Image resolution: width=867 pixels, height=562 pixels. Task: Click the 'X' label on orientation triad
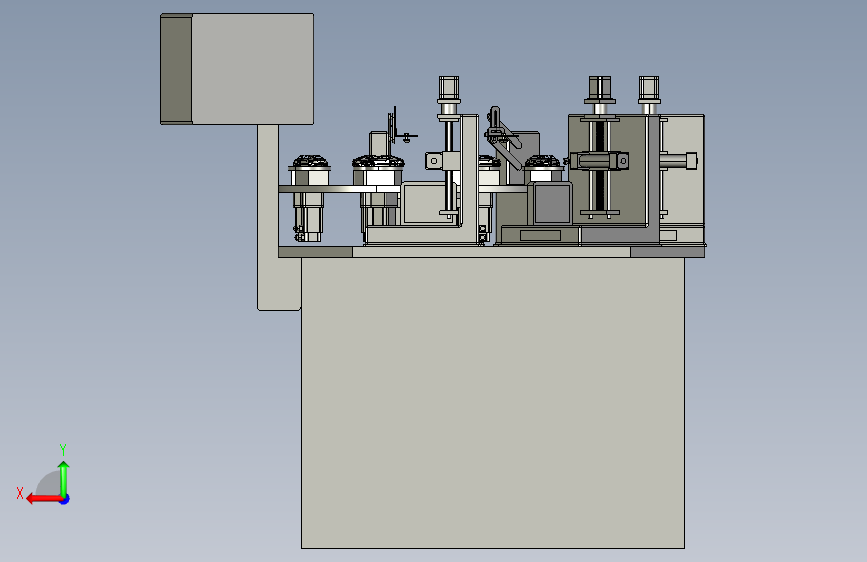[x=20, y=493]
